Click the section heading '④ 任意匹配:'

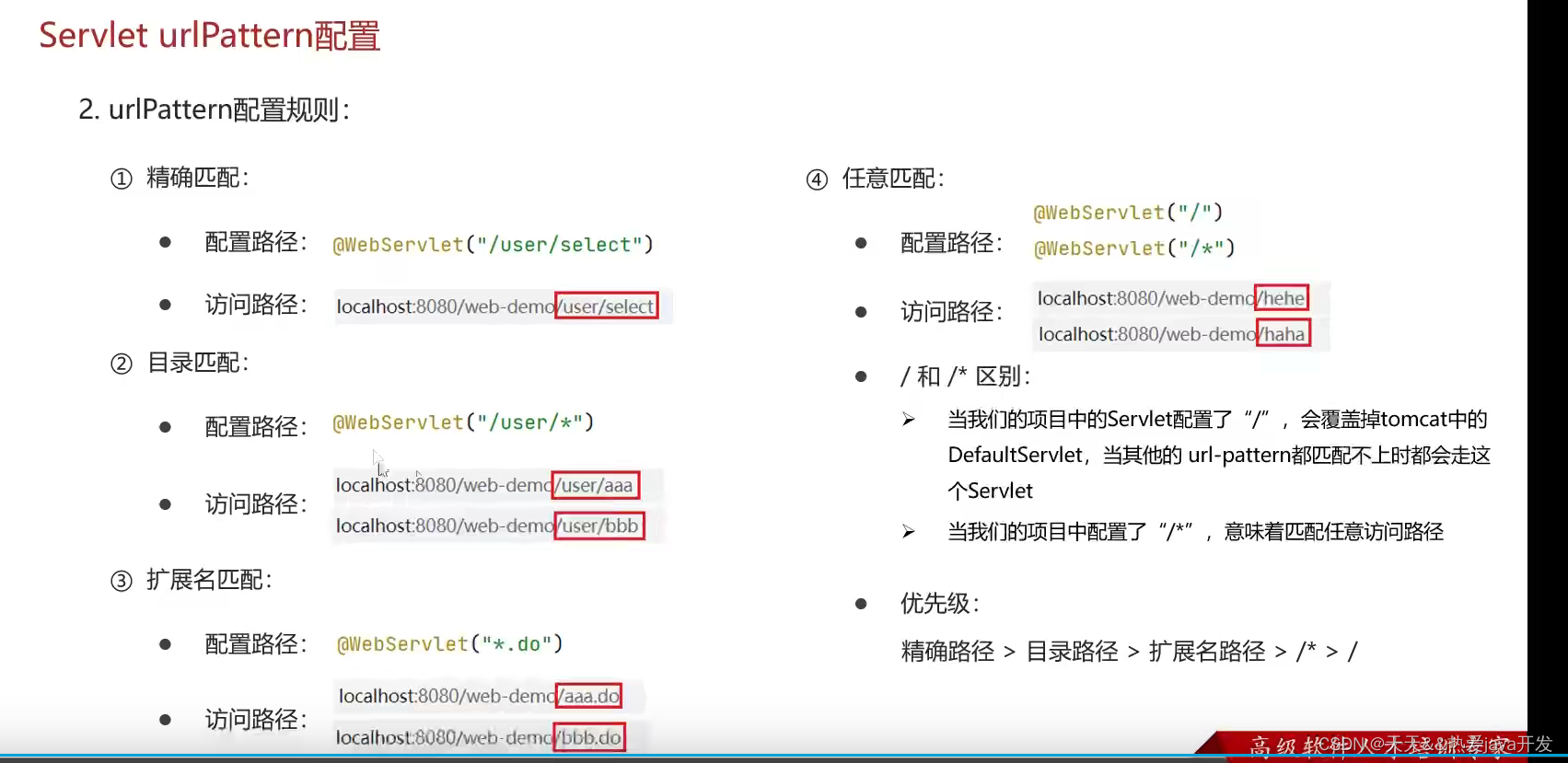click(876, 179)
